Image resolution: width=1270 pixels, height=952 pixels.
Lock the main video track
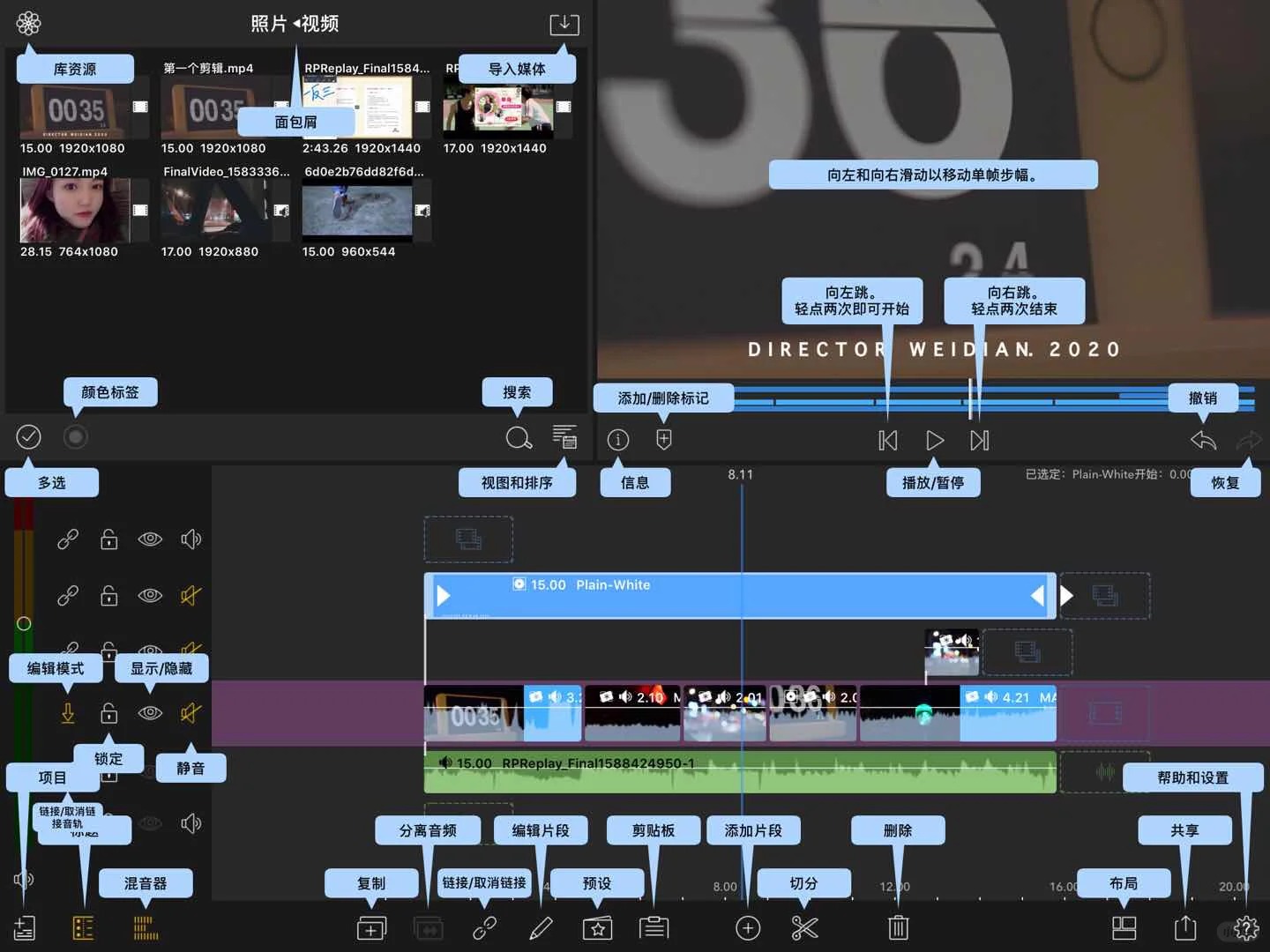pos(108,712)
